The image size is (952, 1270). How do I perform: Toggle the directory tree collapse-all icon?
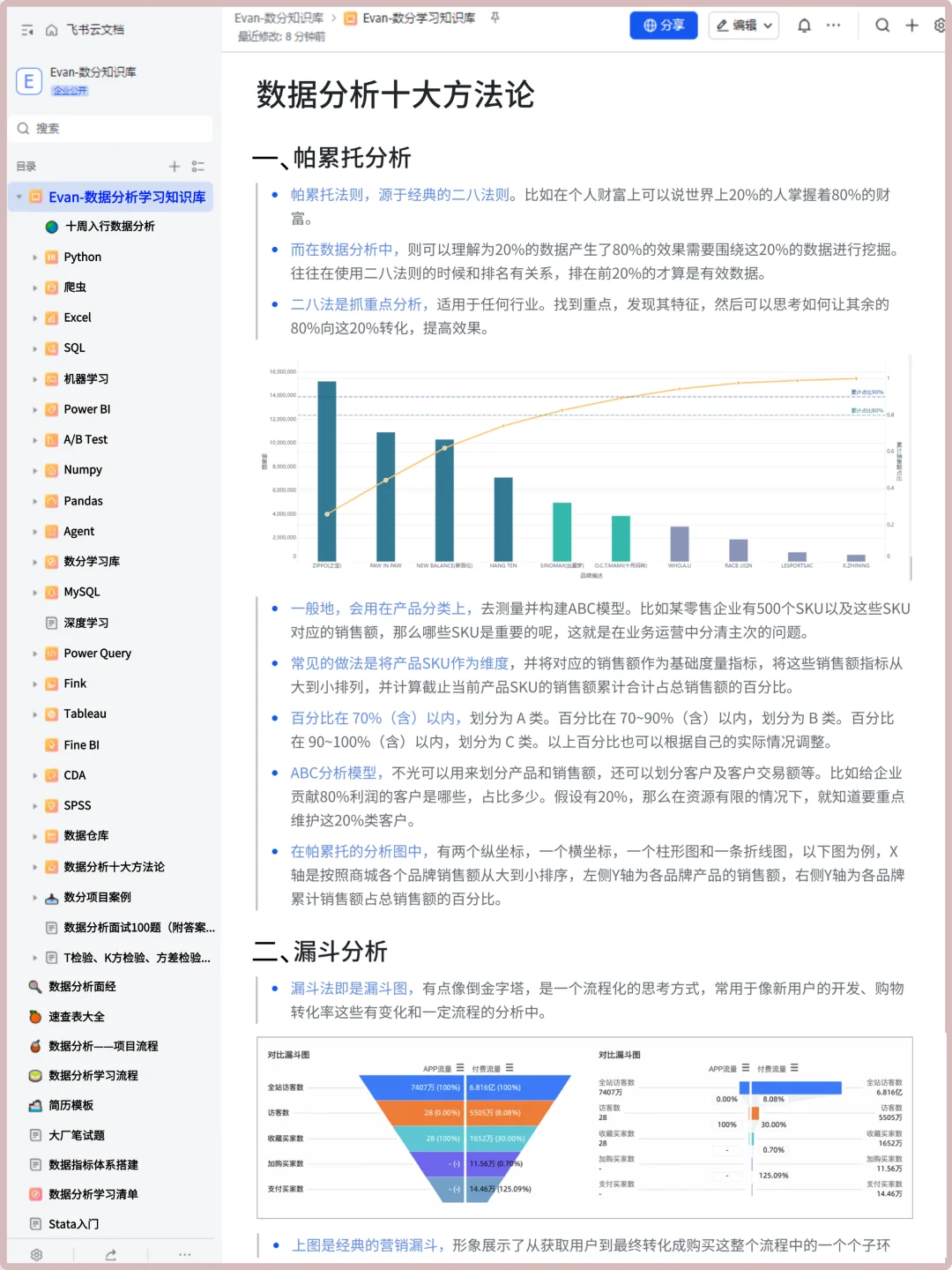[197, 166]
